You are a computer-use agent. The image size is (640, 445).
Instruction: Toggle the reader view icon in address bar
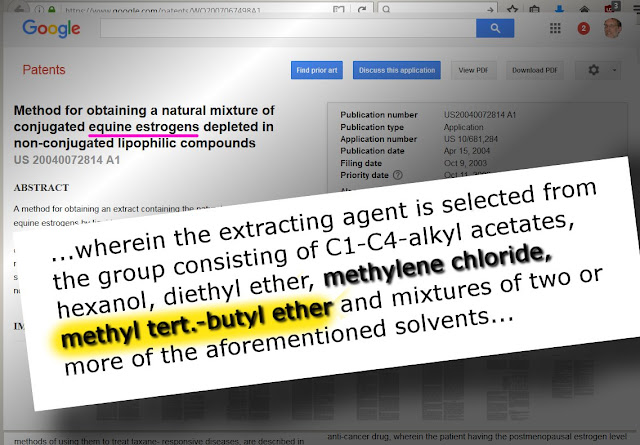(x=338, y=9)
